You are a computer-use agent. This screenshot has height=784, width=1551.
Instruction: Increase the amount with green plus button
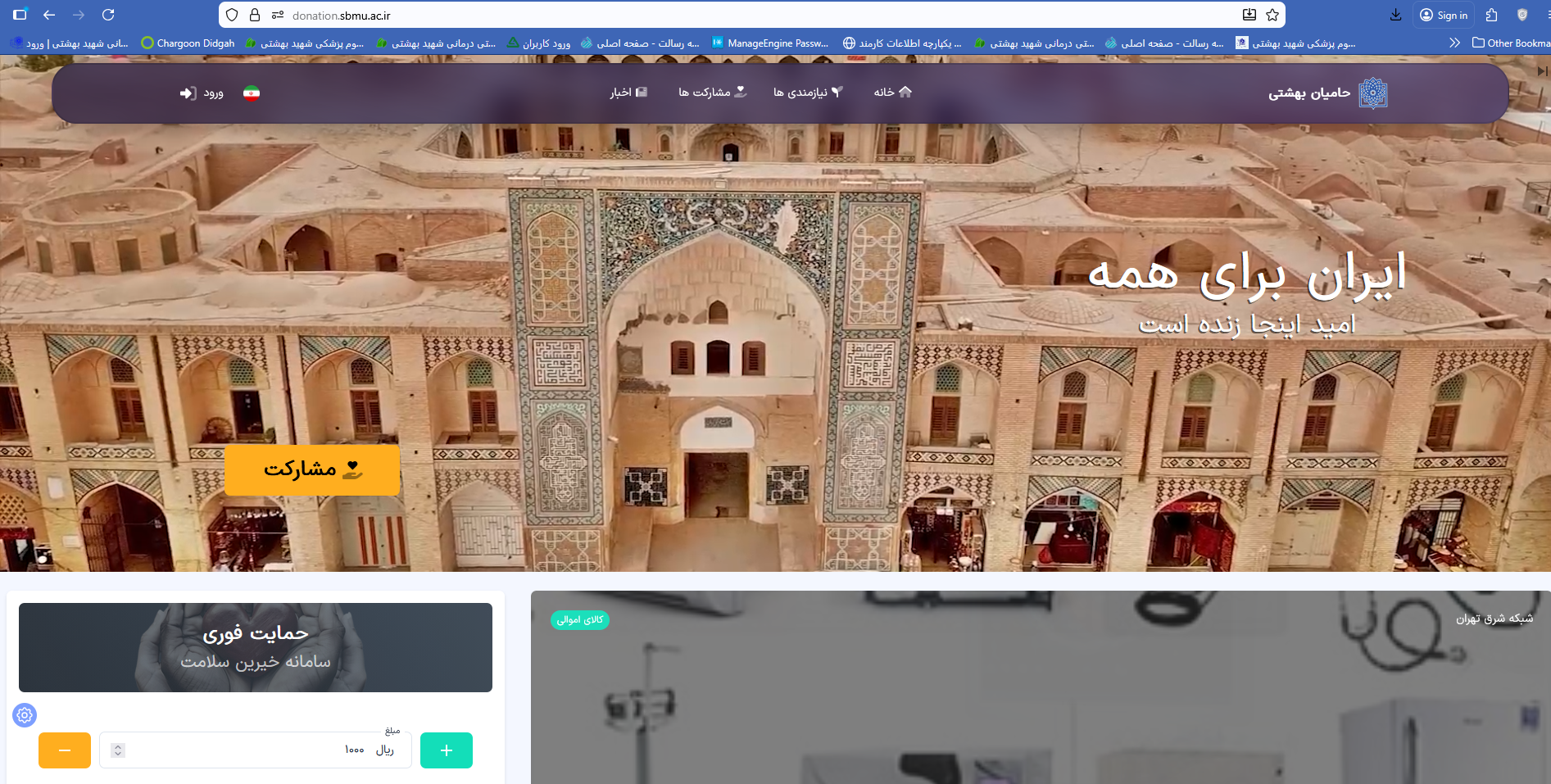point(446,750)
